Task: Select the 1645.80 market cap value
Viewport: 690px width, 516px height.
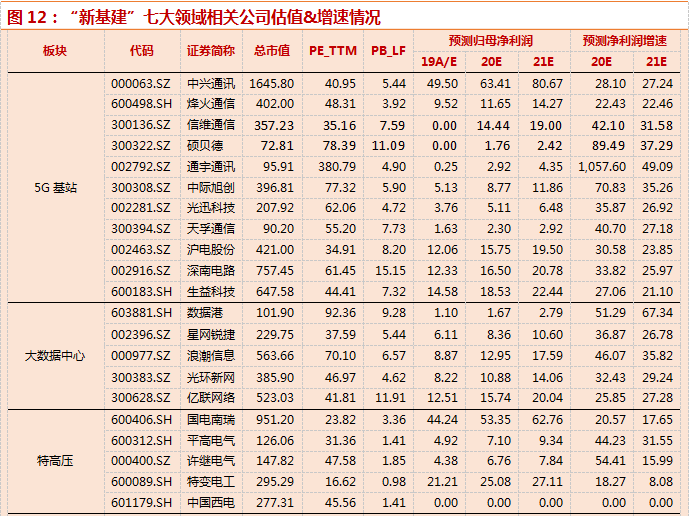Action: 272,83
